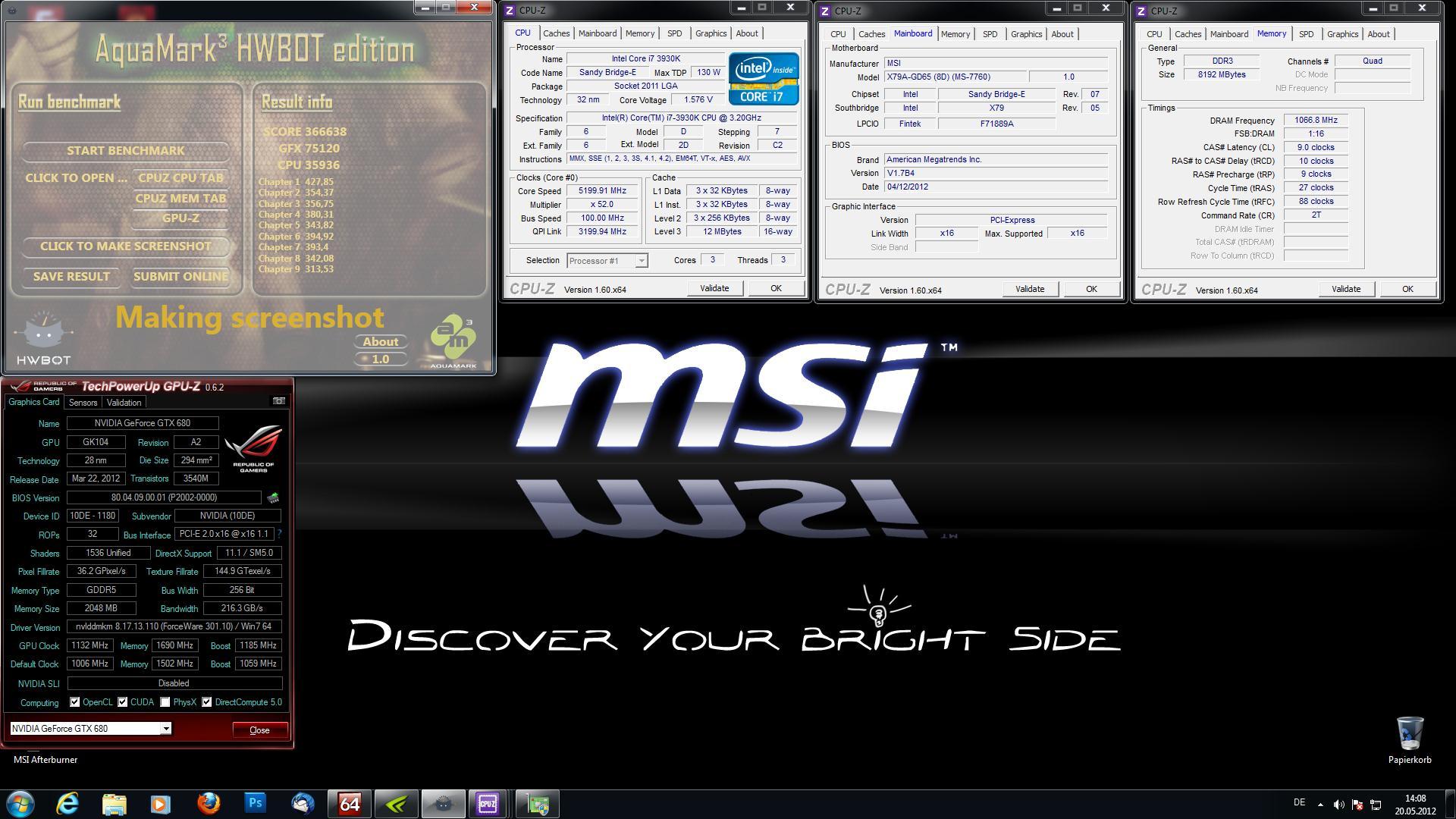Click the AquaMark logo at the window's bottom right
Image resolution: width=1456 pixels, height=819 pixels.
coord(453,342)
